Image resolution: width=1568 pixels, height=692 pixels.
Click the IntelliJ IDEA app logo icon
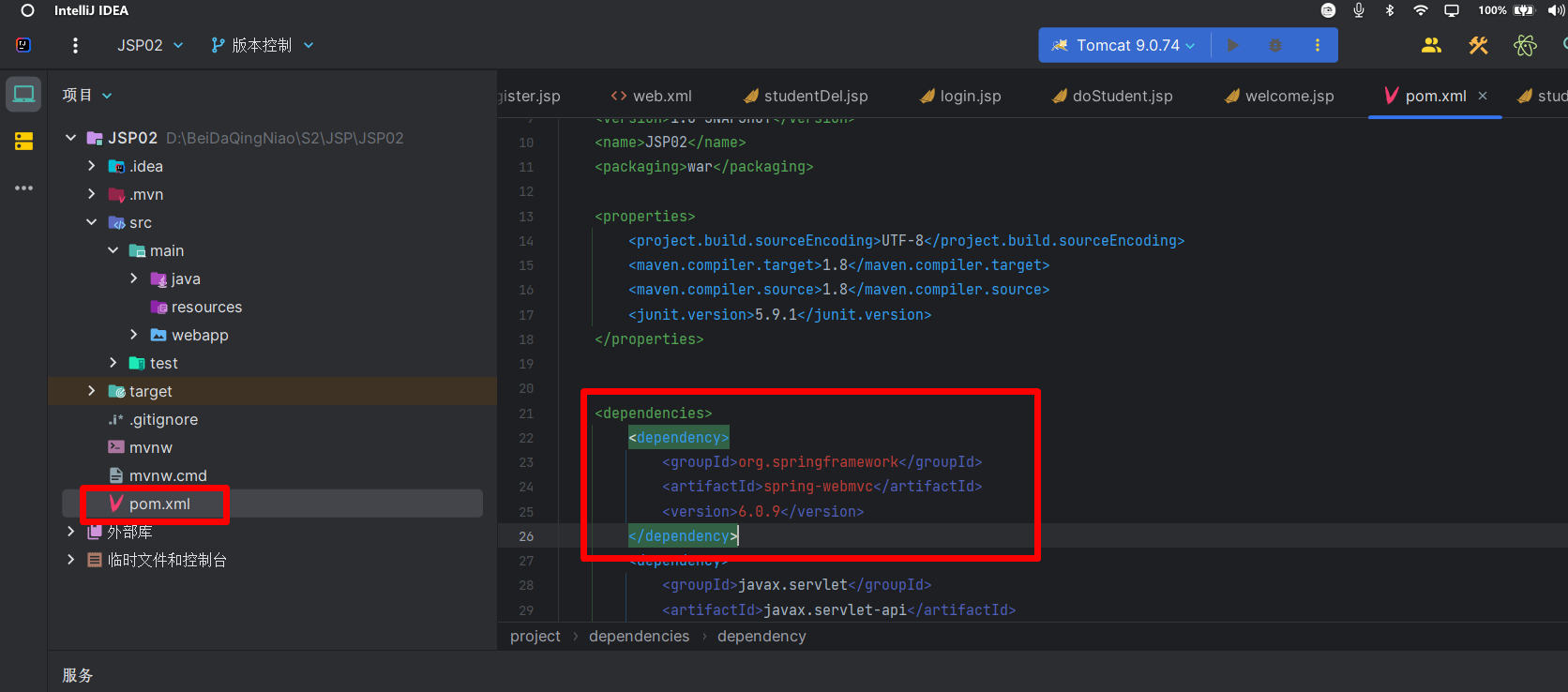[23, 45]
